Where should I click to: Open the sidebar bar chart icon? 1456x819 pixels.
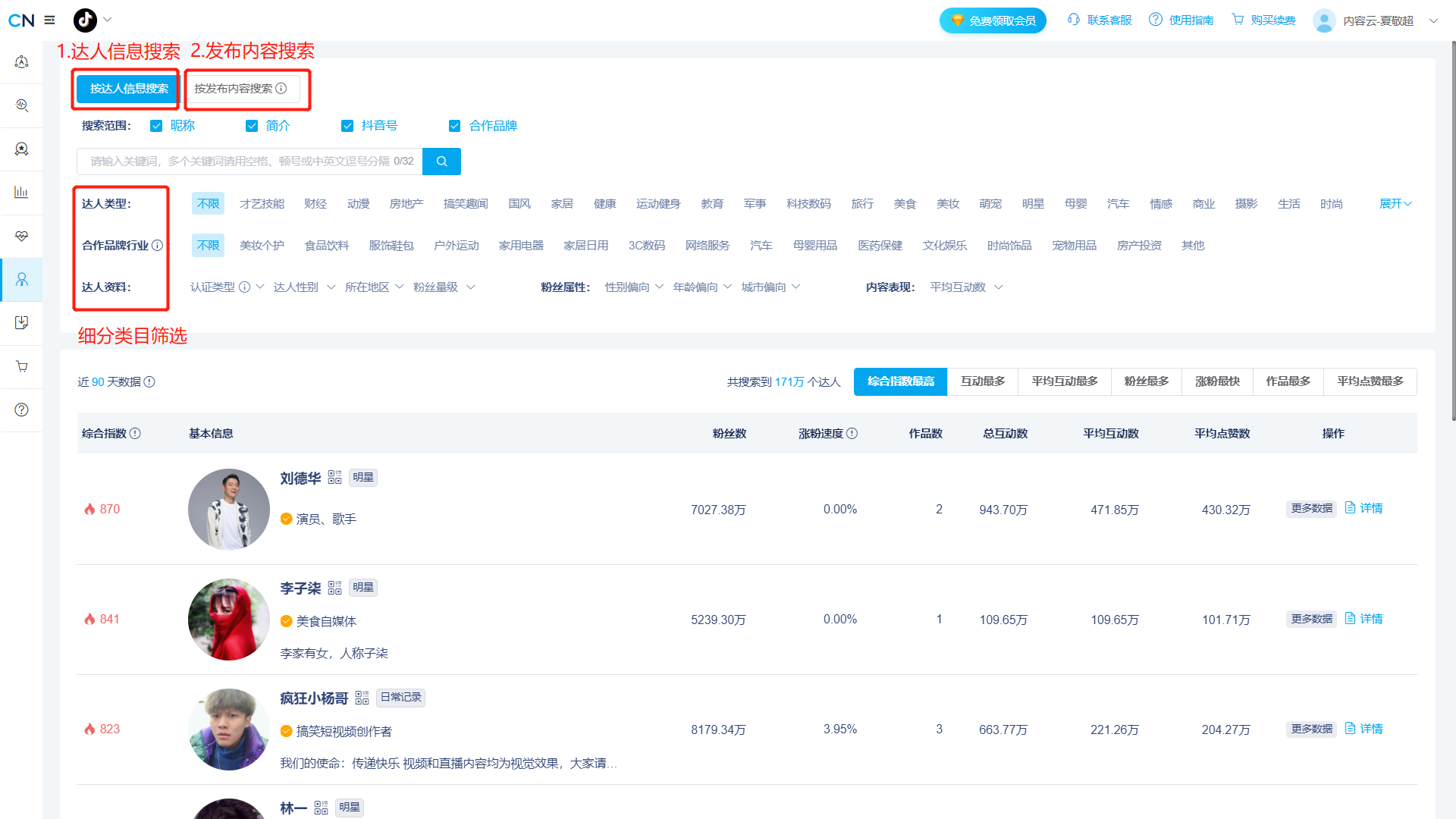[x=21, y=192]
